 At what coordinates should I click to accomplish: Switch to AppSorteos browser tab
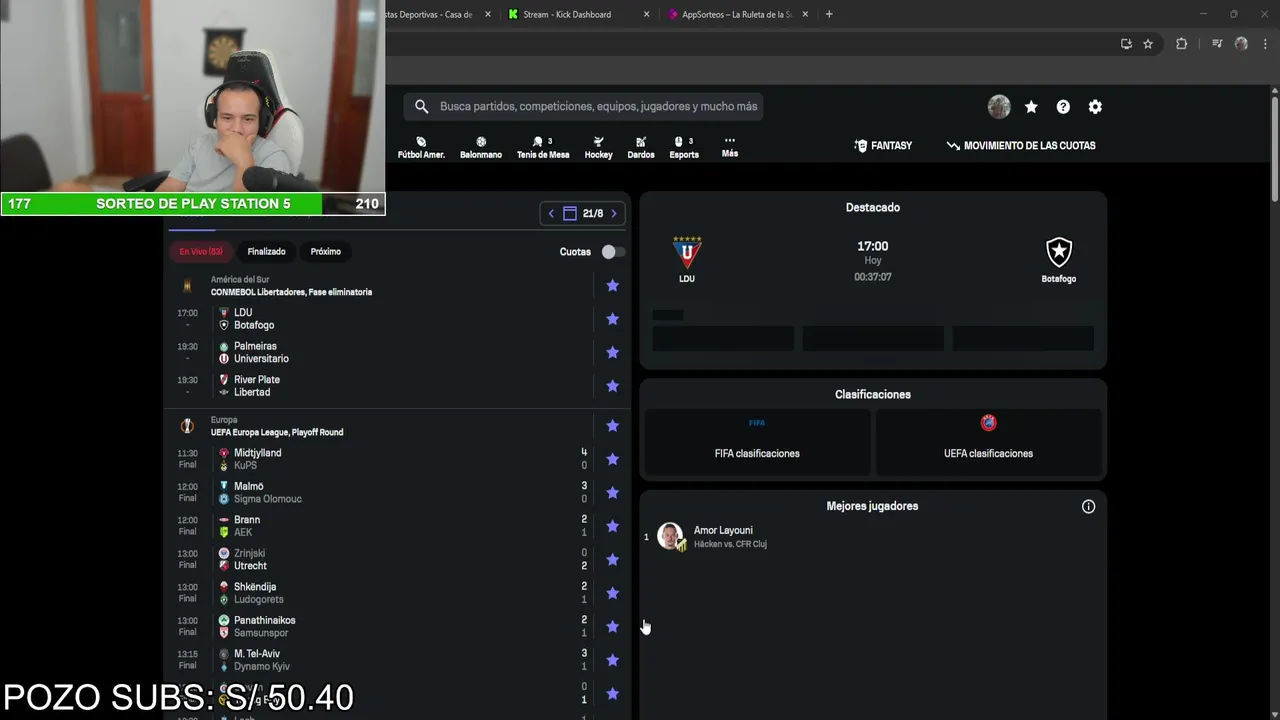[x=737, y=14]
